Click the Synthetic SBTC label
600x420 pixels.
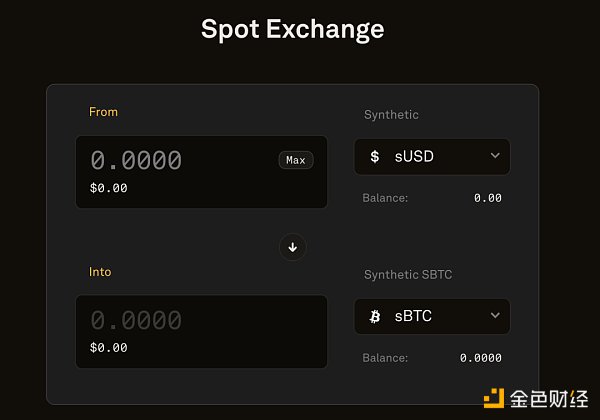click(x=408, y=275)
